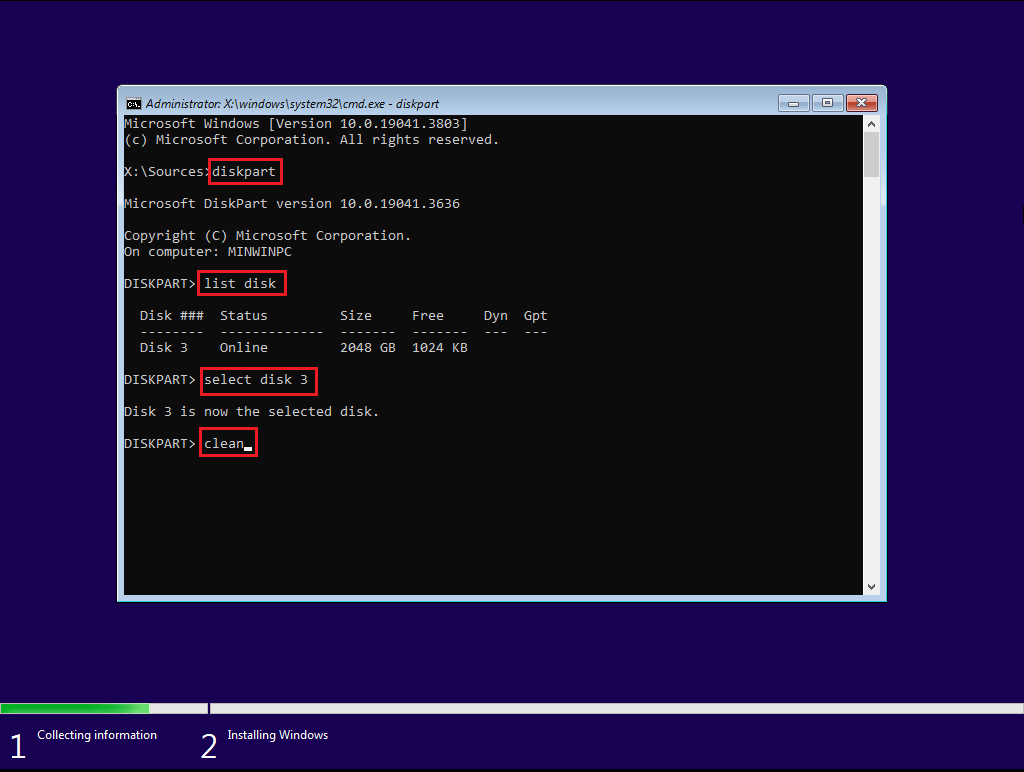Click the step number 2 label
1024x772 pixels.
pyautogui.click(x=209, y=744)
